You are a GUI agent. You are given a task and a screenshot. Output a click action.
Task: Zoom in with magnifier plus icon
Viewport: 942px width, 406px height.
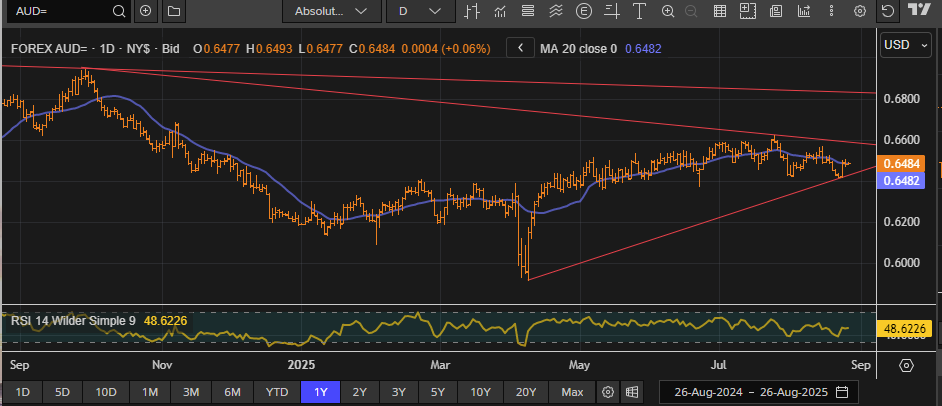667,11
